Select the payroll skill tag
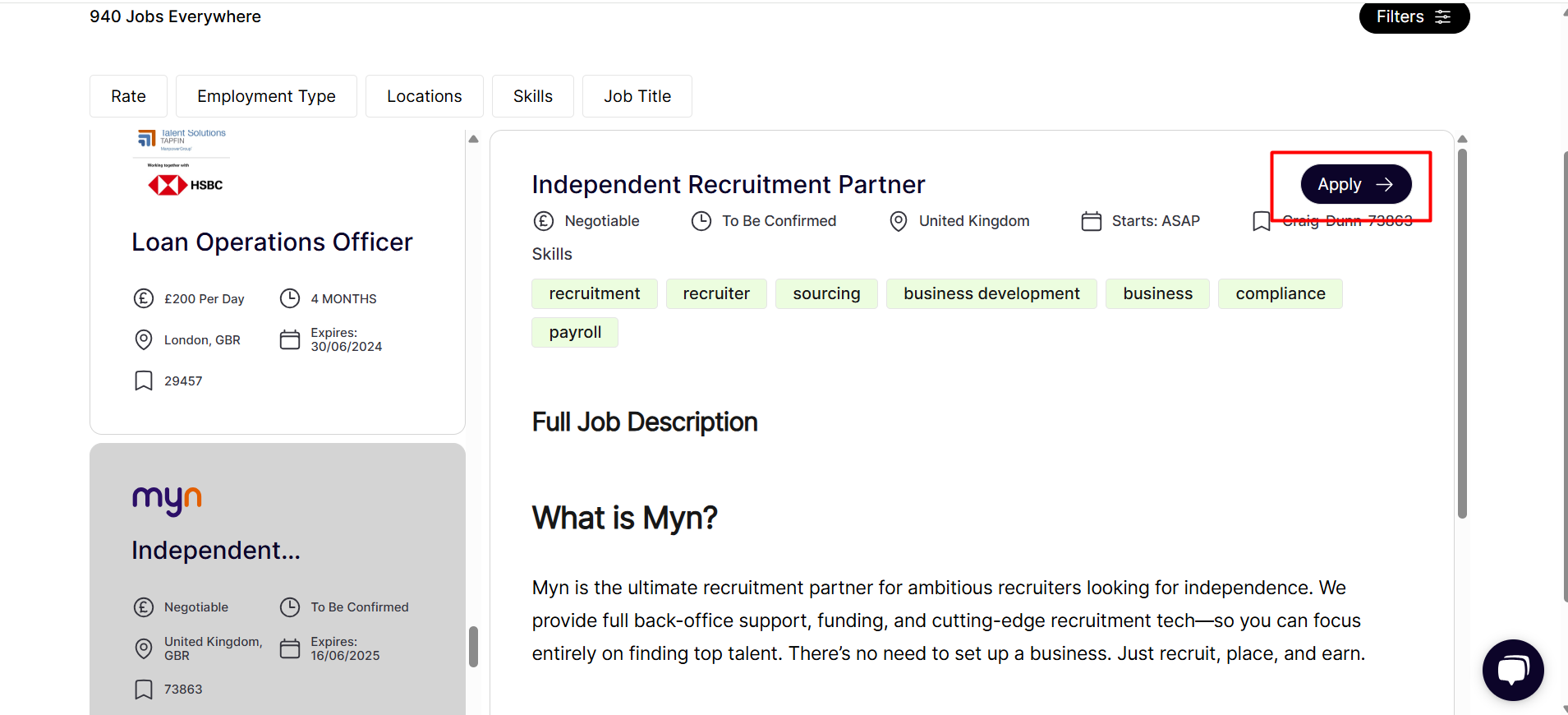Screen dimensions: 1568x715 coord(575,332)
